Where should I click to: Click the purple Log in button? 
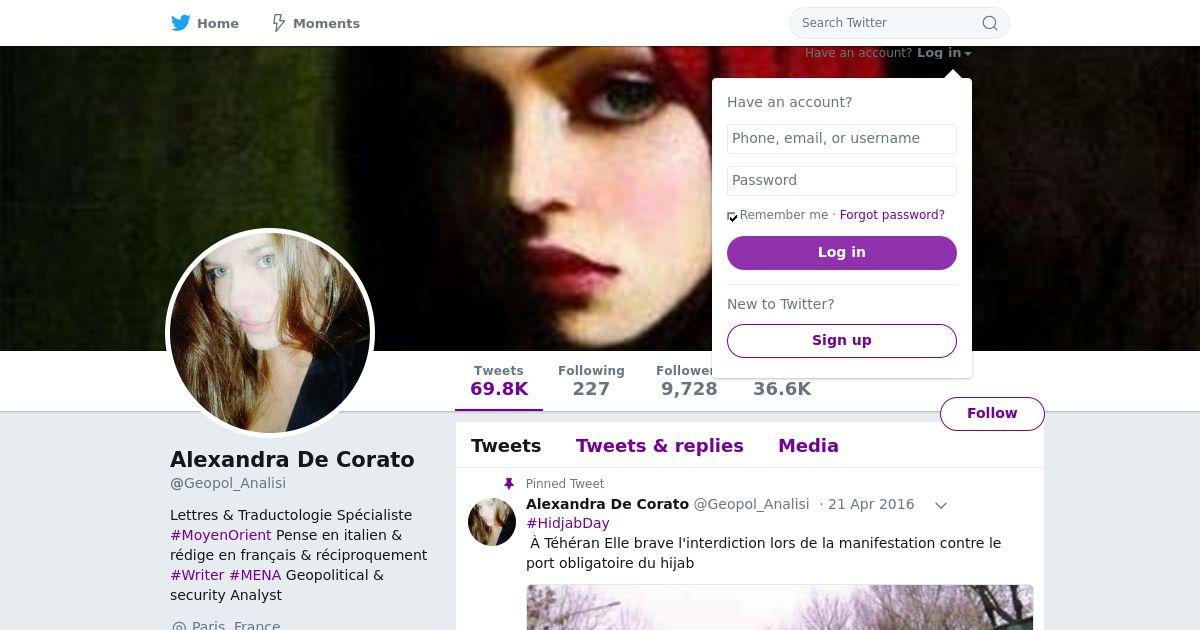pos(842,253)
